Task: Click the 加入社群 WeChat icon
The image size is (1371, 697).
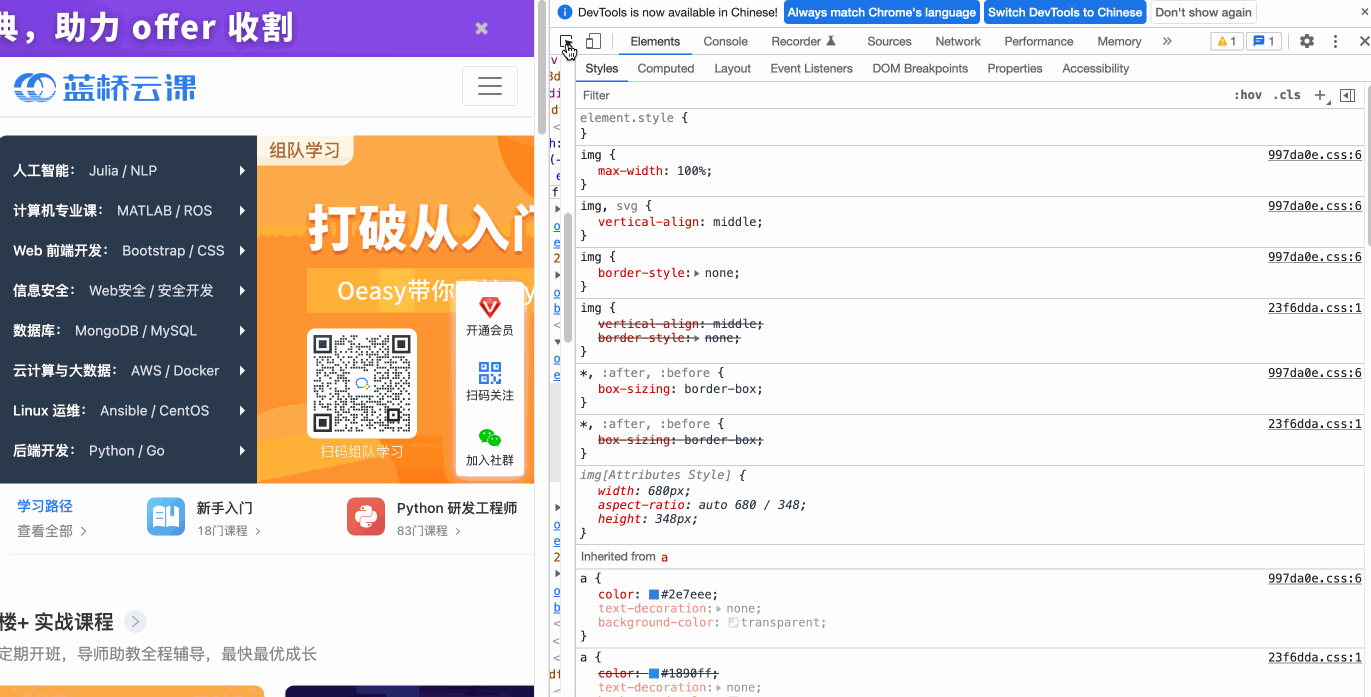Action: tap(490, 438)
